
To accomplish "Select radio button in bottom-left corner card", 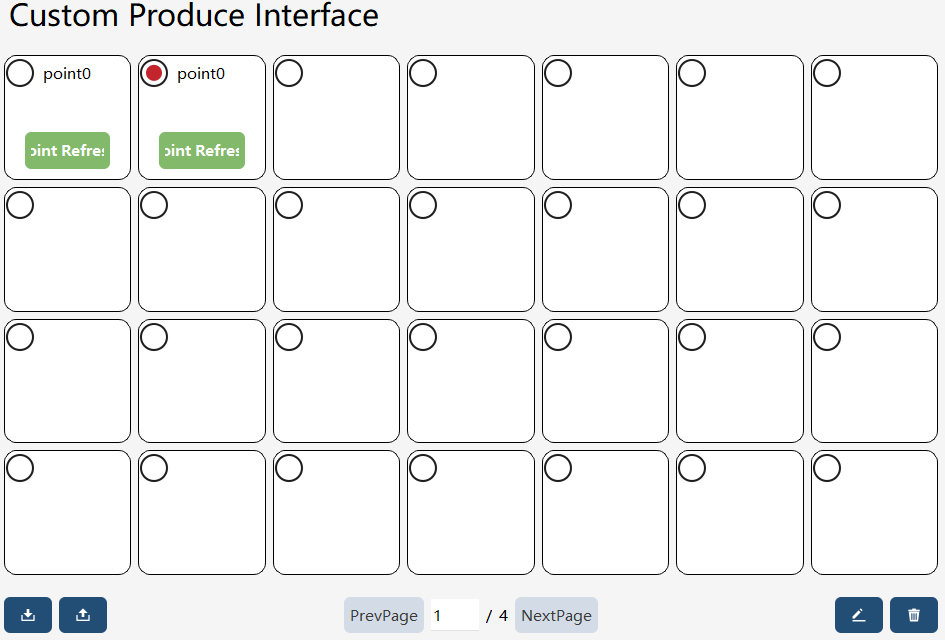I will (x=20, y=468).
